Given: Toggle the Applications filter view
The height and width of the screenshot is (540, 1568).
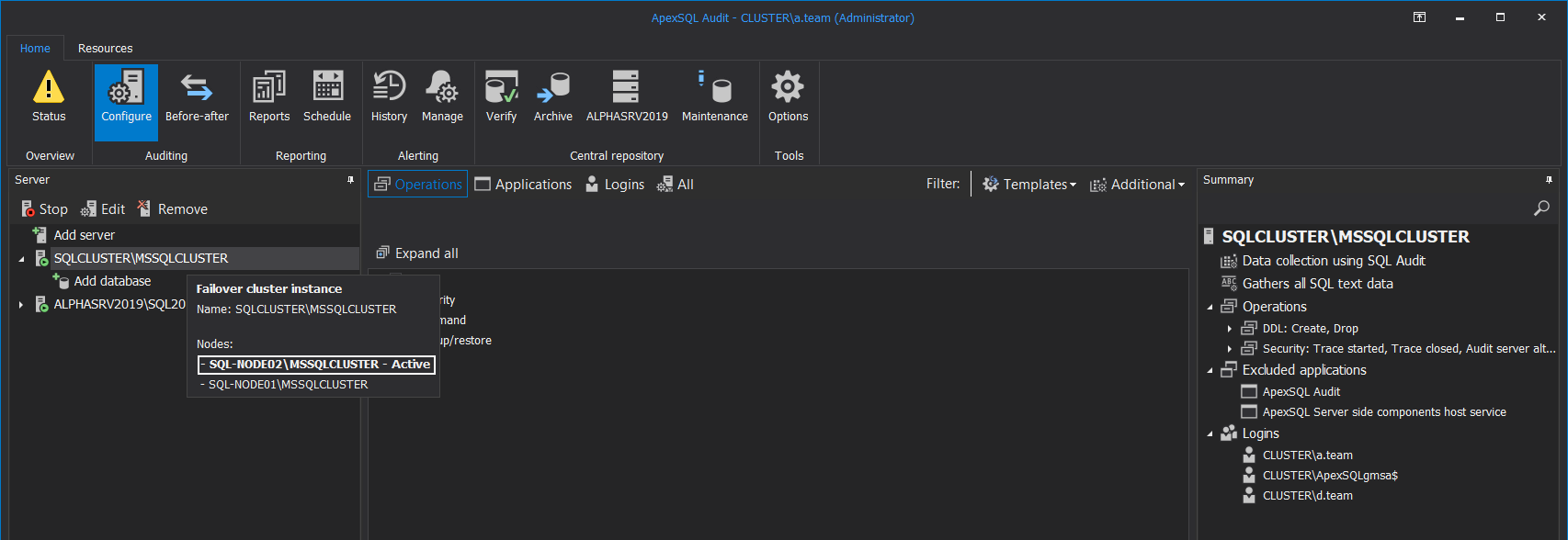Looking at the screenshot, I should [523, 185].
